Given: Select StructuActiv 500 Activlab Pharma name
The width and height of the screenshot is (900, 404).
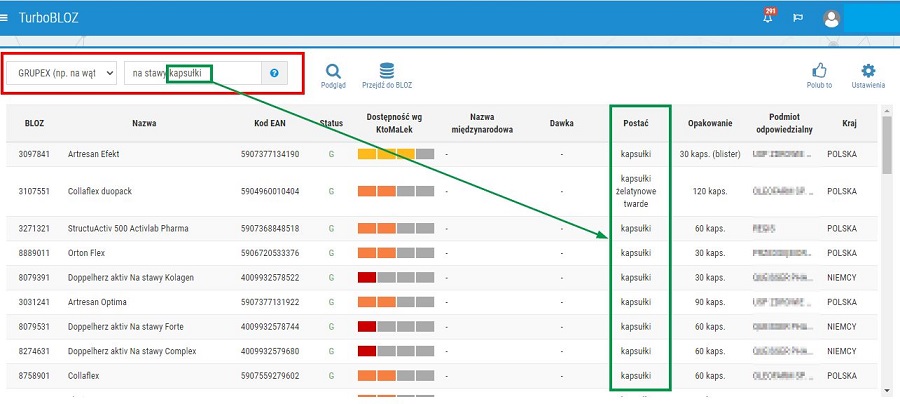Looking at the screenshot, I should click(x=128, y=228).
